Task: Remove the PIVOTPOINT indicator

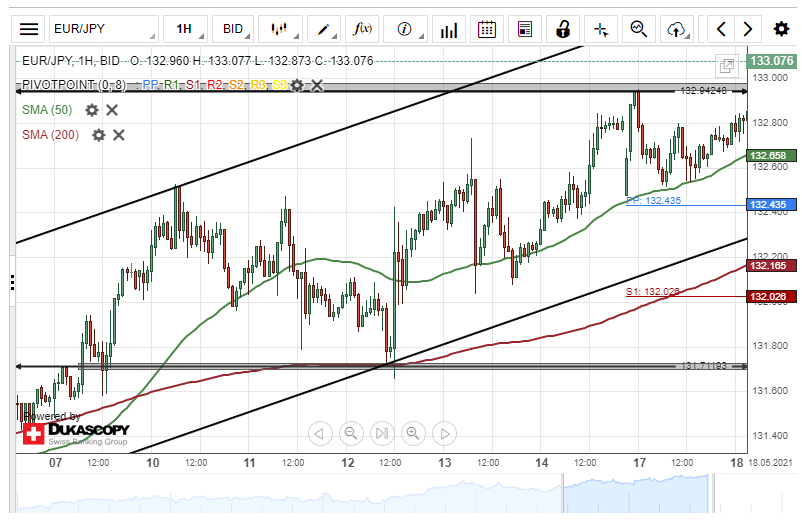Action: click(317, 86)
